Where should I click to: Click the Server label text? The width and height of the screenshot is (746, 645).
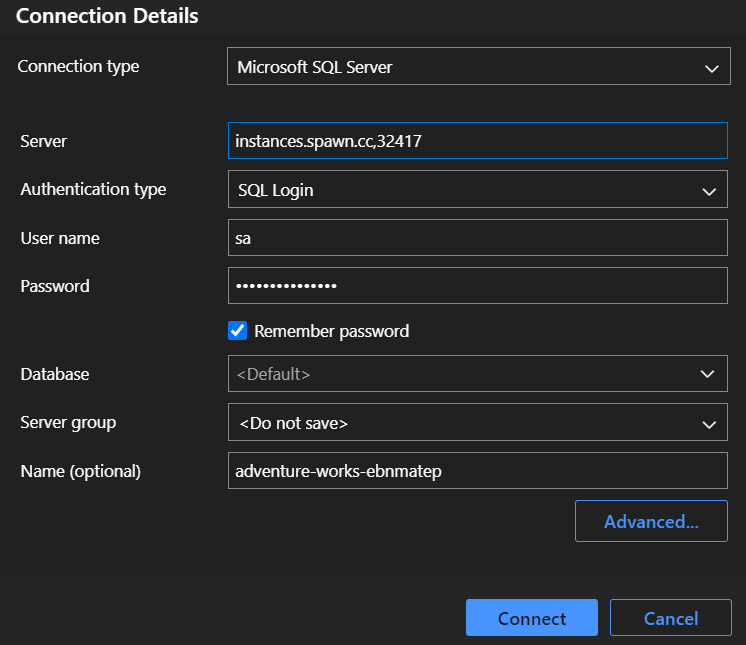tap(43, 141)
